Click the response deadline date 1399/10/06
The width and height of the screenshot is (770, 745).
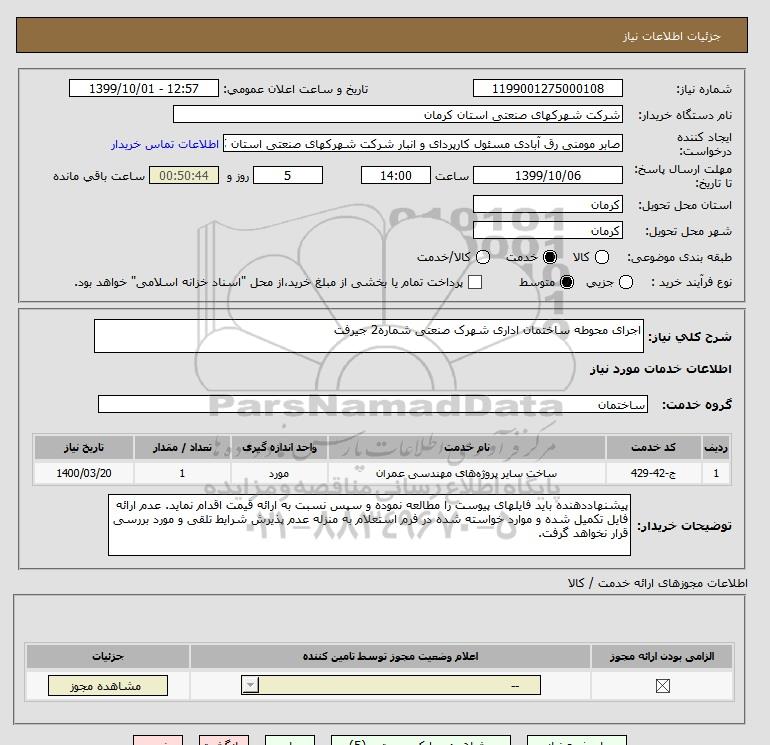[x=548, y=175]
